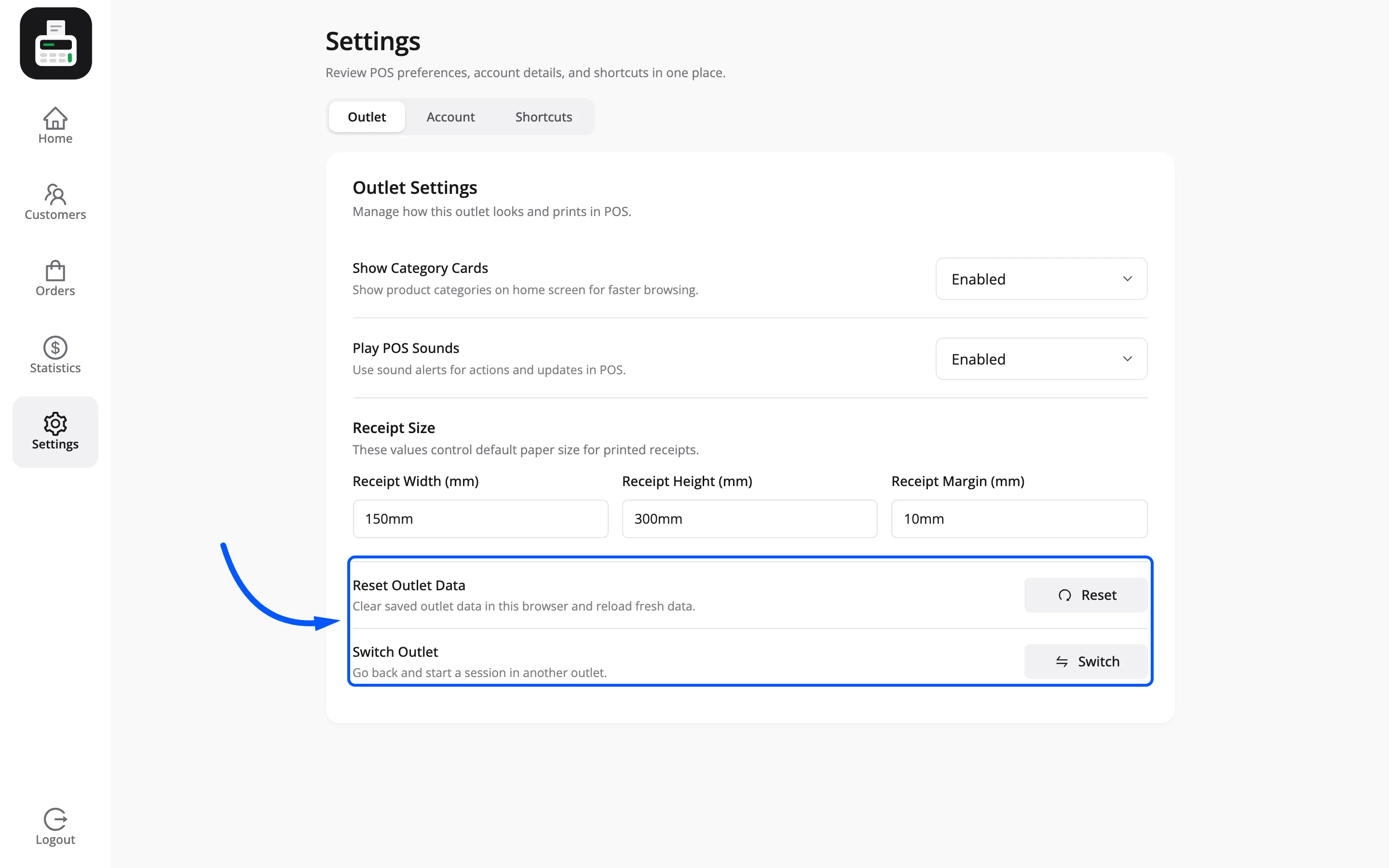
Task: Open the Play POS Sounds dropdown
Action: (1041, 359)
